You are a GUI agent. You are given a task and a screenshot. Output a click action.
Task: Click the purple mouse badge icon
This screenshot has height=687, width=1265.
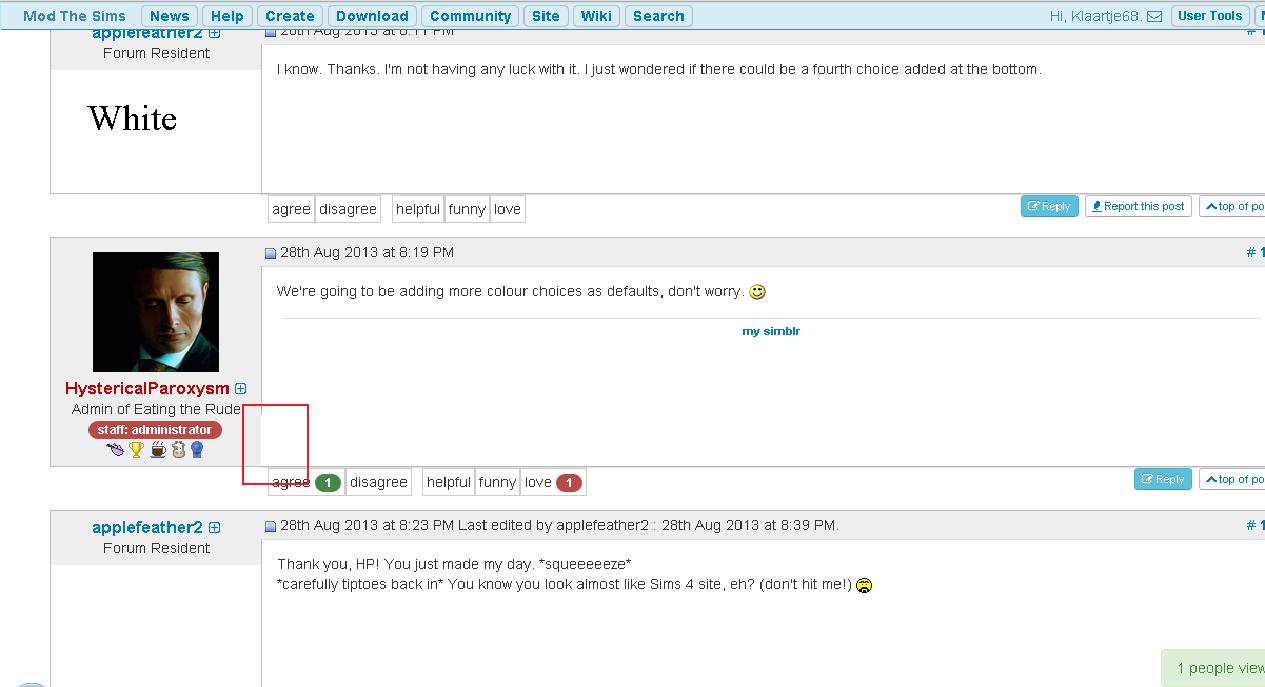pos(114,449)
